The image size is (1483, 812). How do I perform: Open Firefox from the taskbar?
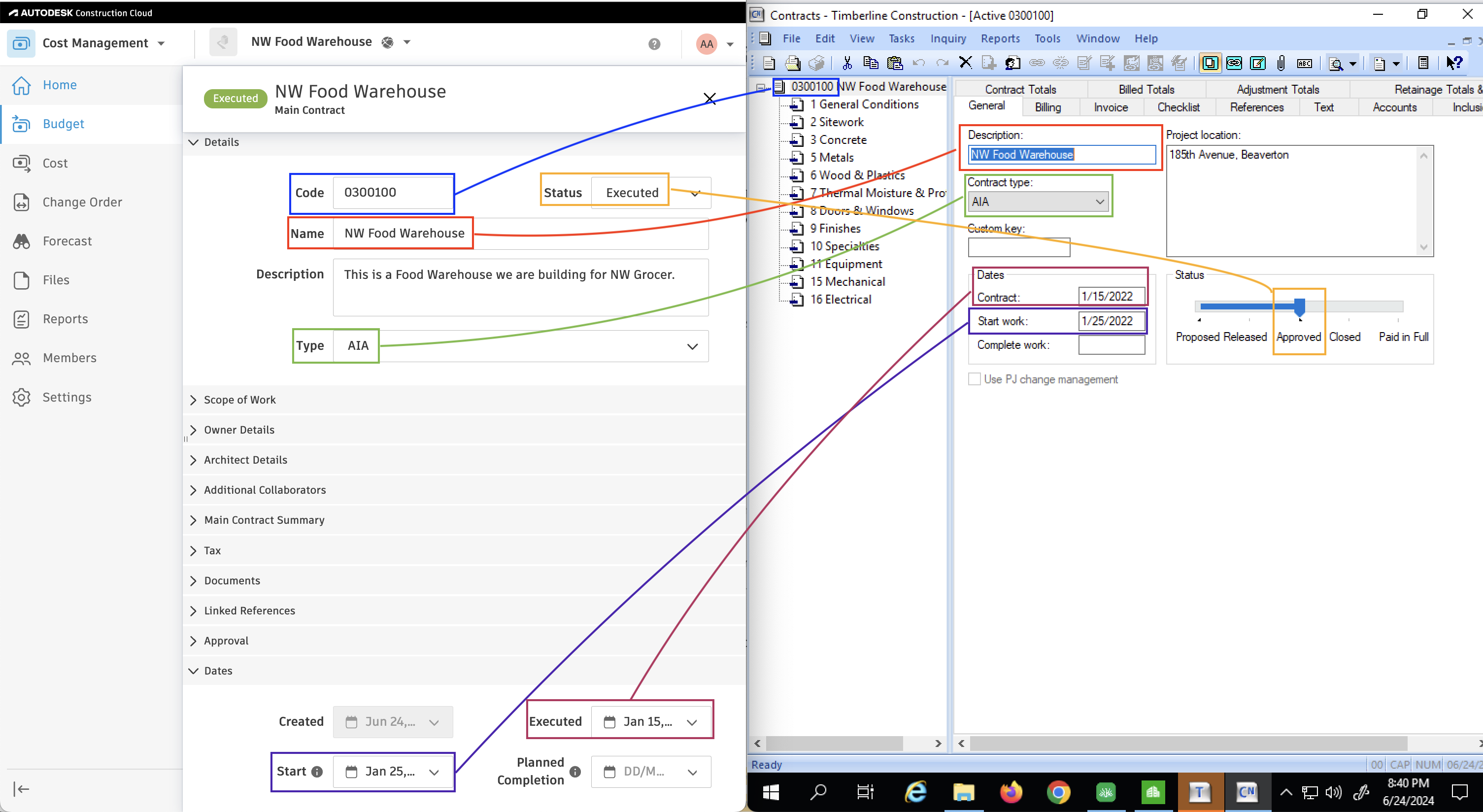click(1011, 792)
